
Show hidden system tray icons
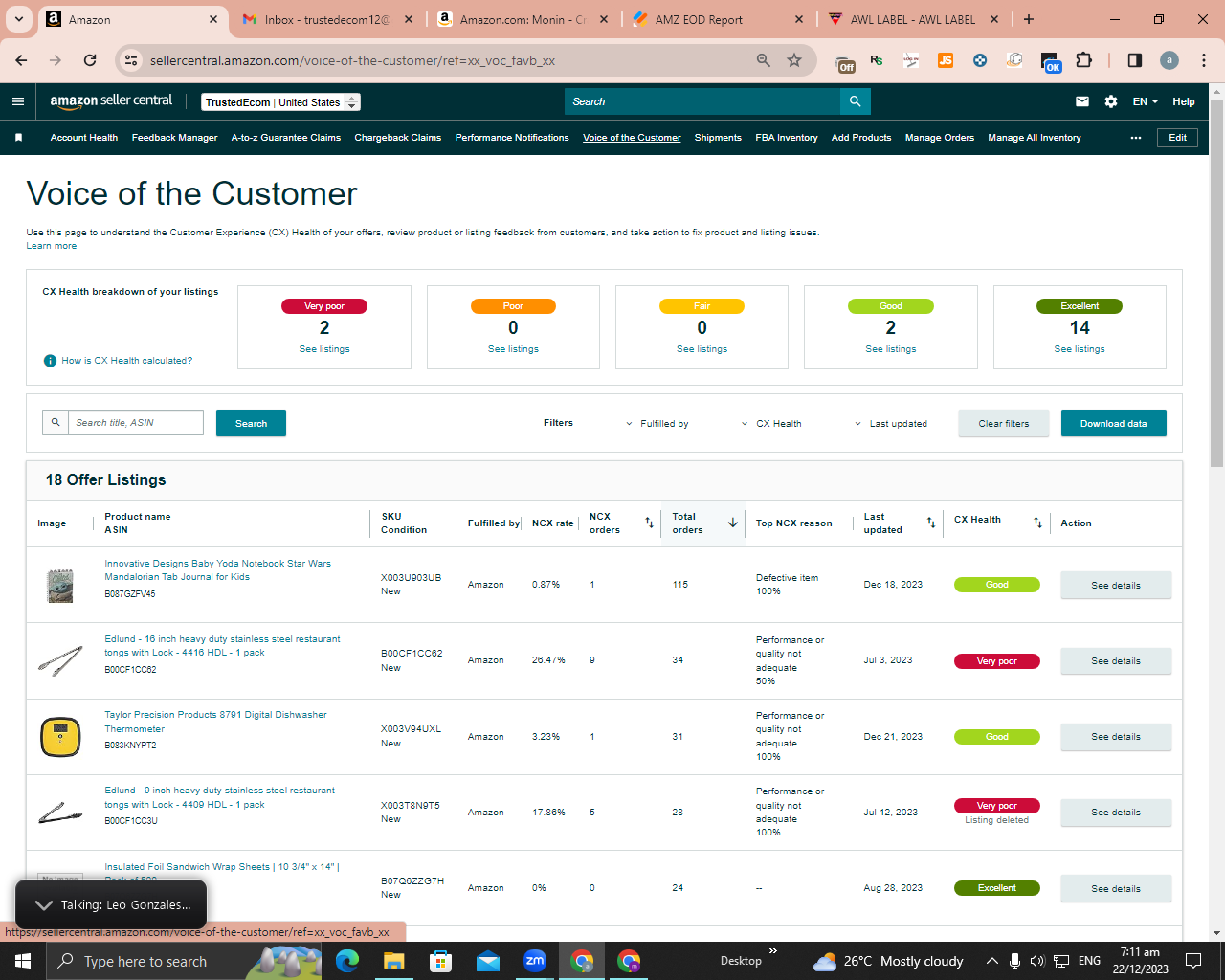tap(991, 961)
